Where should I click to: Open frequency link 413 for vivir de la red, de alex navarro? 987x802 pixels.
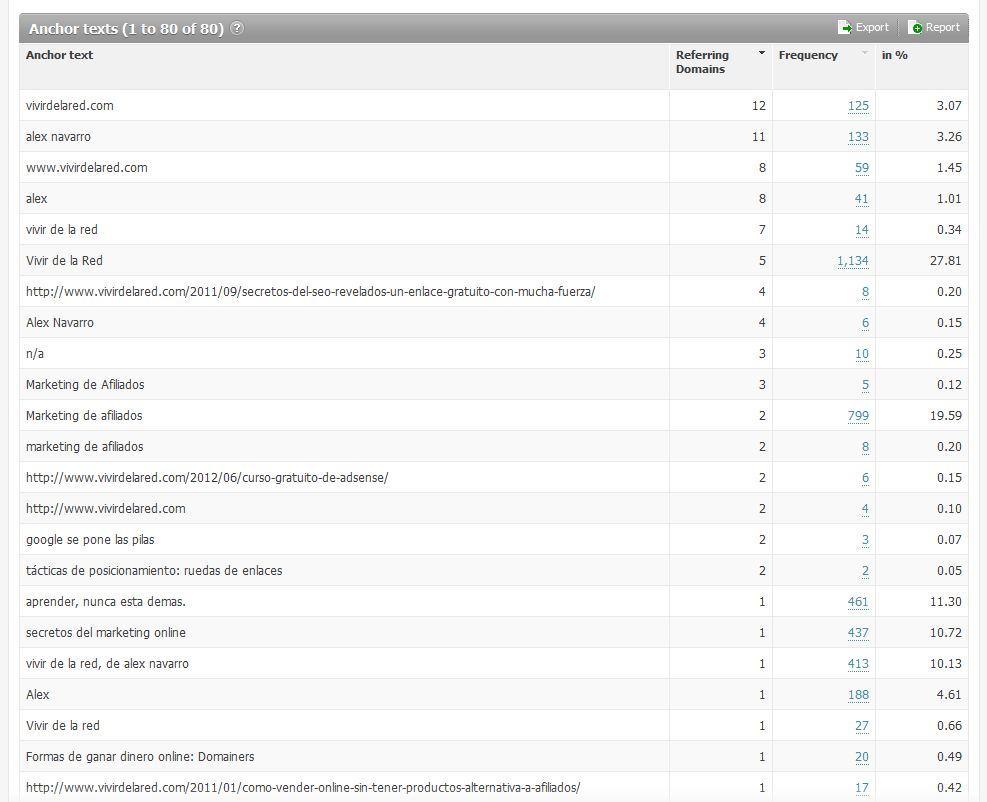858,664
